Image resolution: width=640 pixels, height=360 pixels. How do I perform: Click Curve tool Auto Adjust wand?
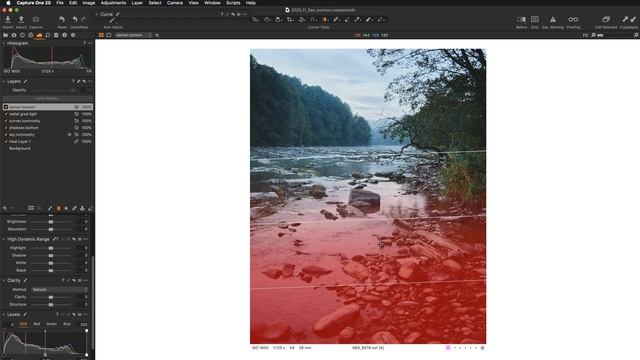[112, 21]
